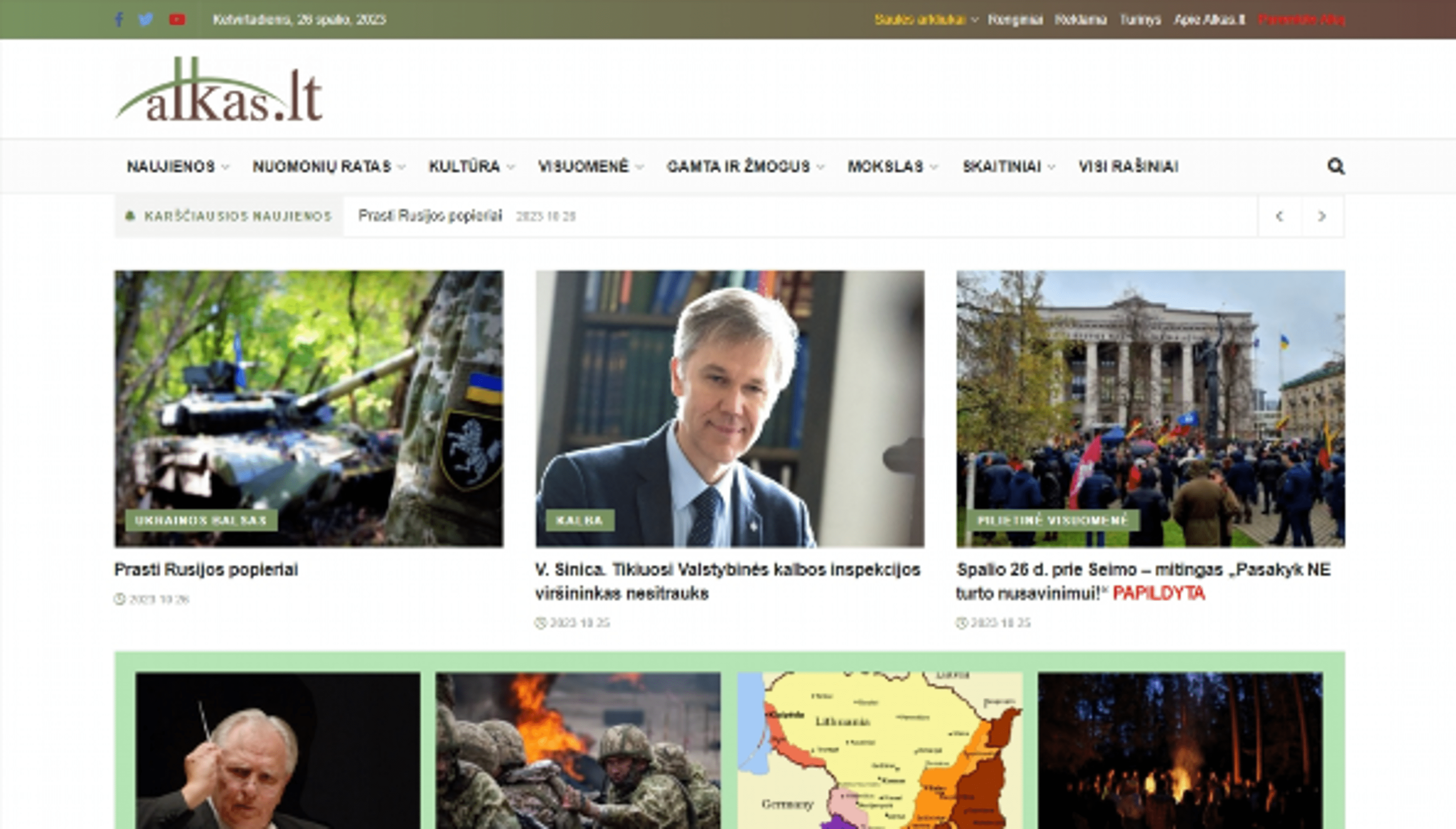1456x829 pixels.
Task: Open the Lithuania map thumbnail
Action: pyautogui.click(x=879, y=750)
